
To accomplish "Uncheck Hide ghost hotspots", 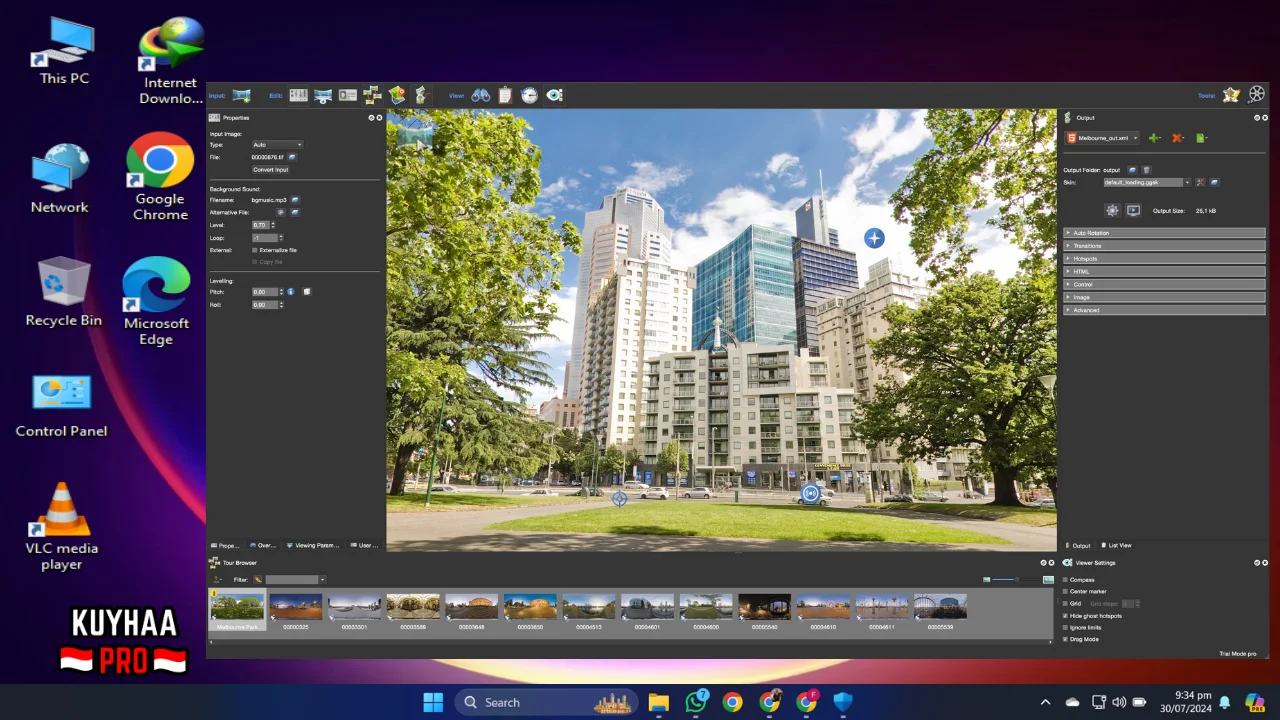I will [1065, 616].
